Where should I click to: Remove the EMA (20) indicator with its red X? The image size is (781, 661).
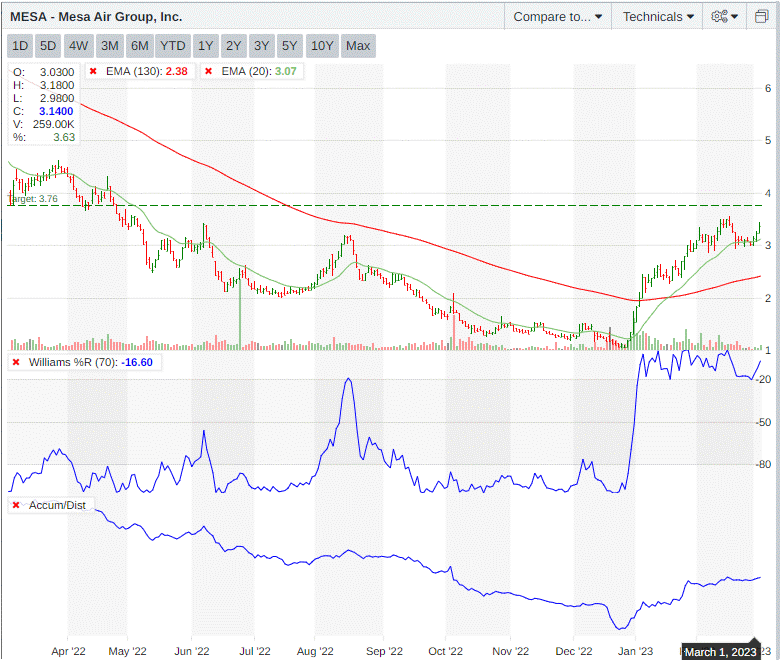[209, 72]
